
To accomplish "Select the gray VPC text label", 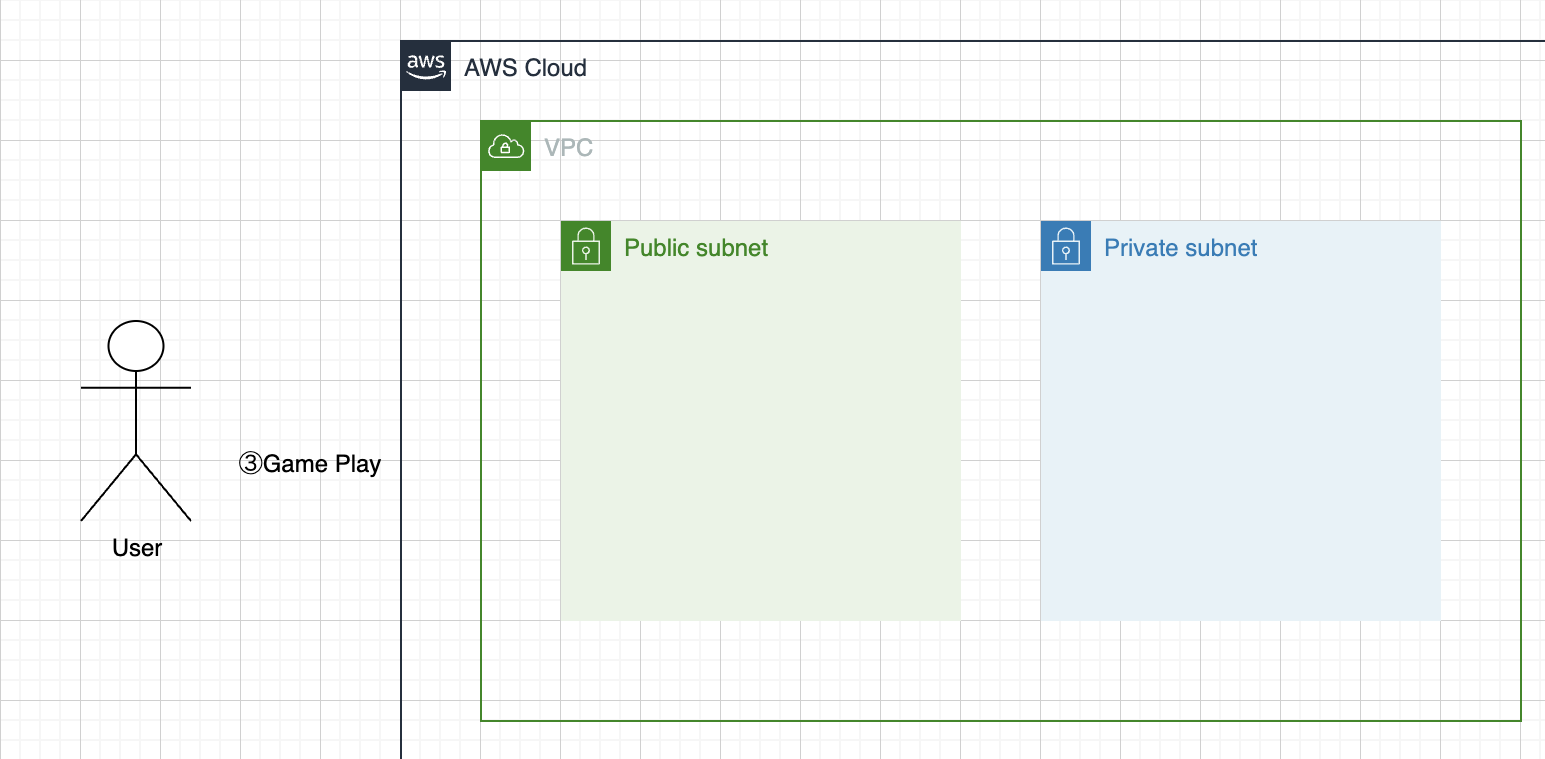I will (x=568, y=148).
